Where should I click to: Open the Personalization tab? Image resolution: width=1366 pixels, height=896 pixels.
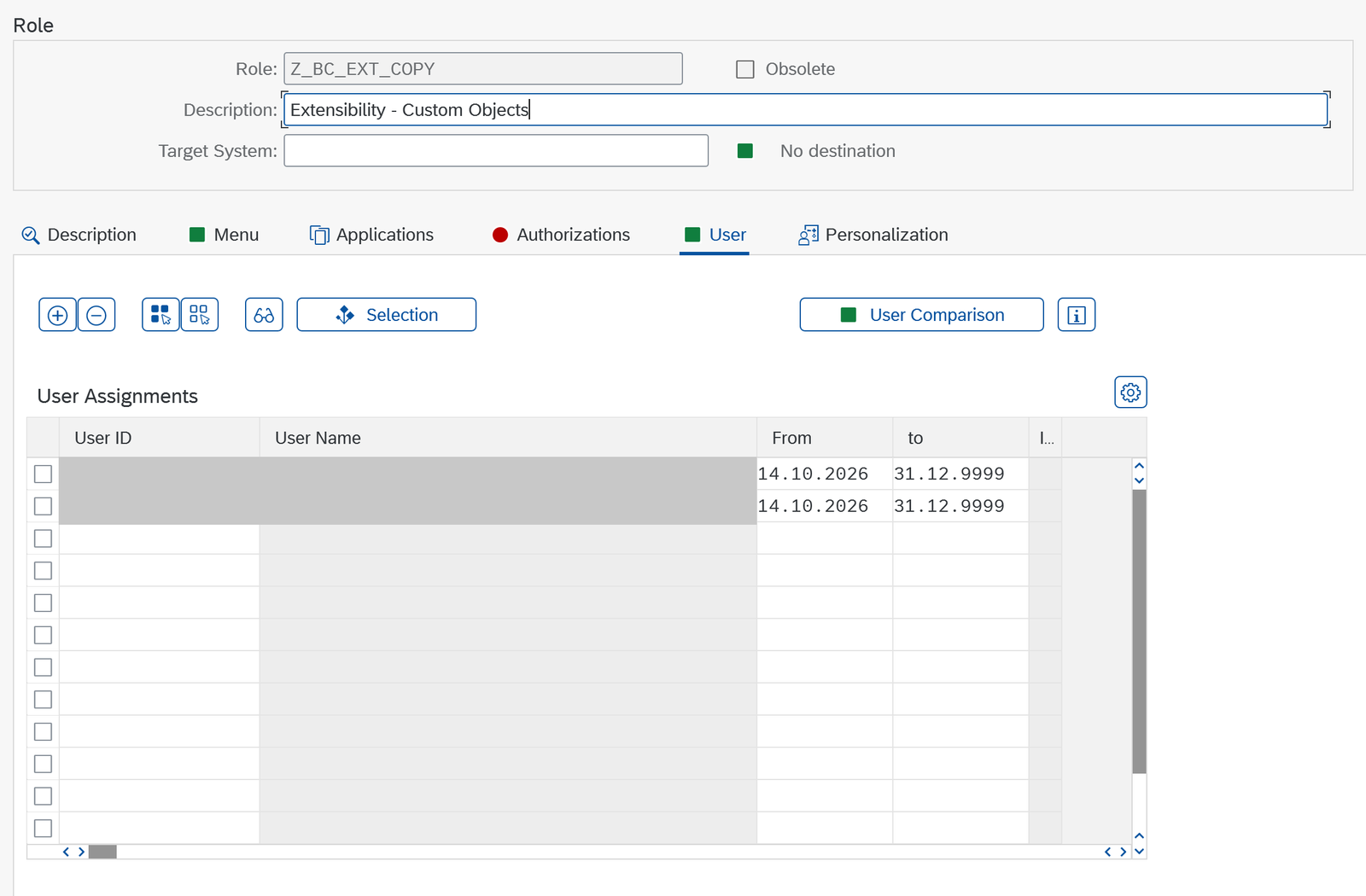click(873, 235)
